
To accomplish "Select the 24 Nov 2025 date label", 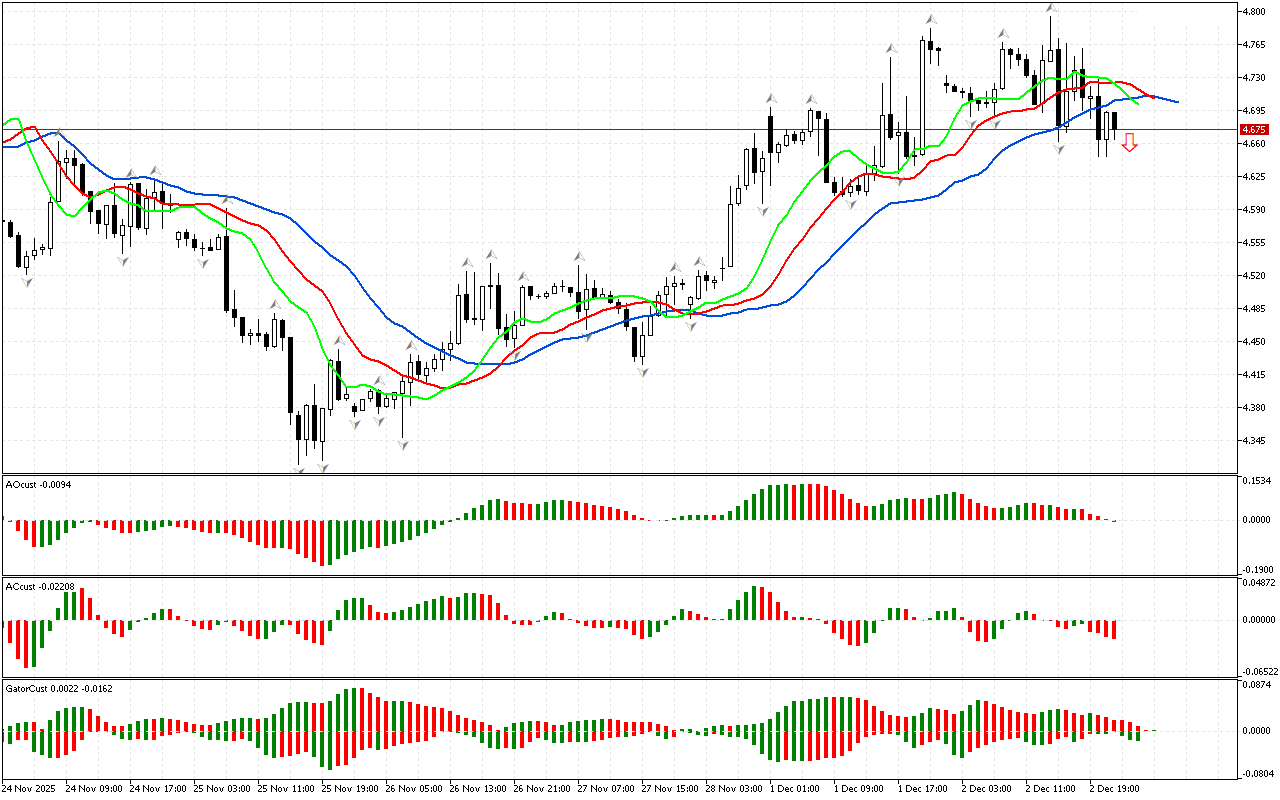I will coord(30,788).
